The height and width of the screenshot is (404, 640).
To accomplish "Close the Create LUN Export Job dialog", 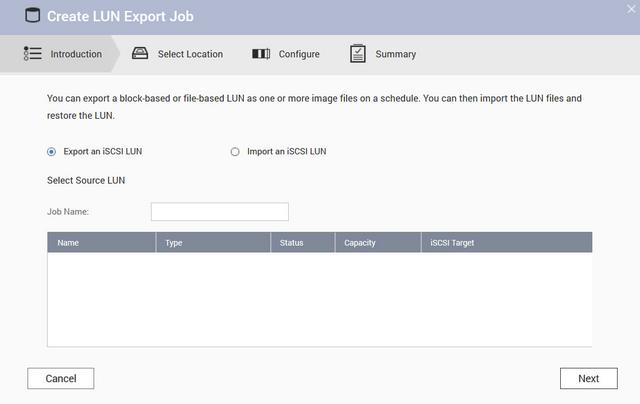I will (631, 9).
